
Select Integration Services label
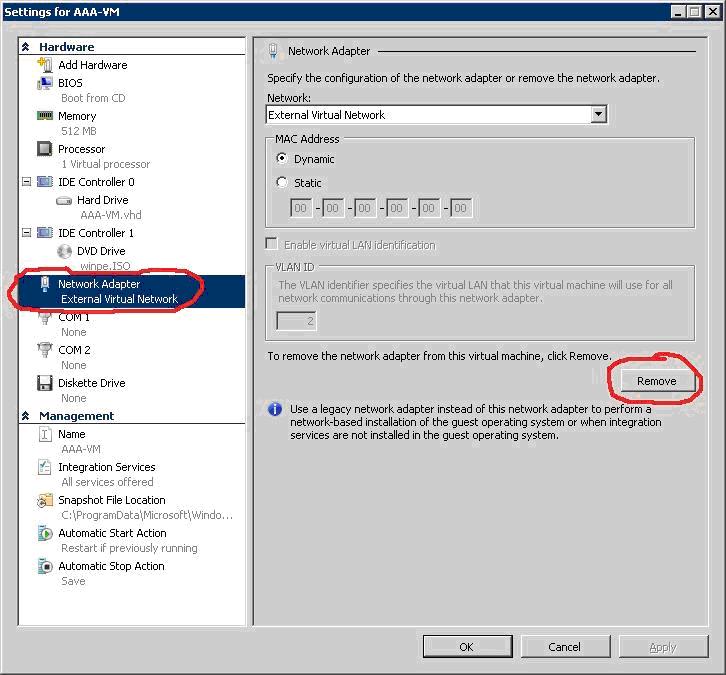click(x=106, y=467)
